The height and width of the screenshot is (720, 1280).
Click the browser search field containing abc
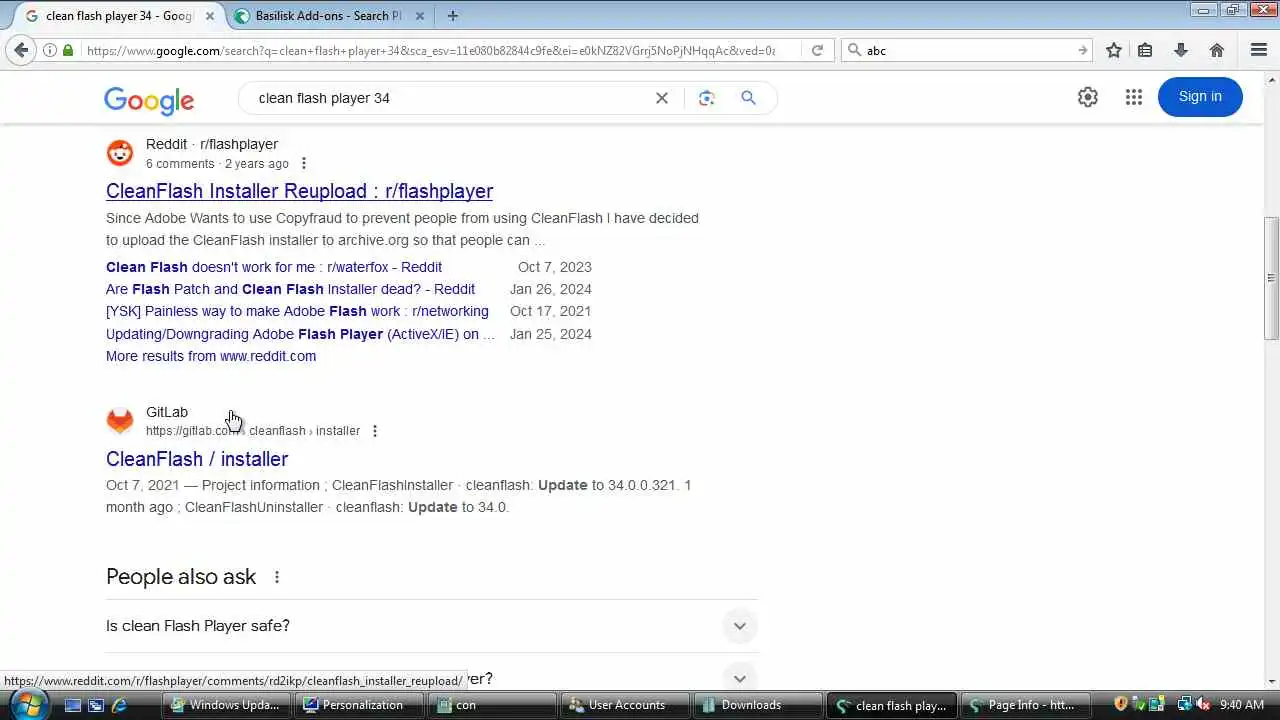(966, 50)
